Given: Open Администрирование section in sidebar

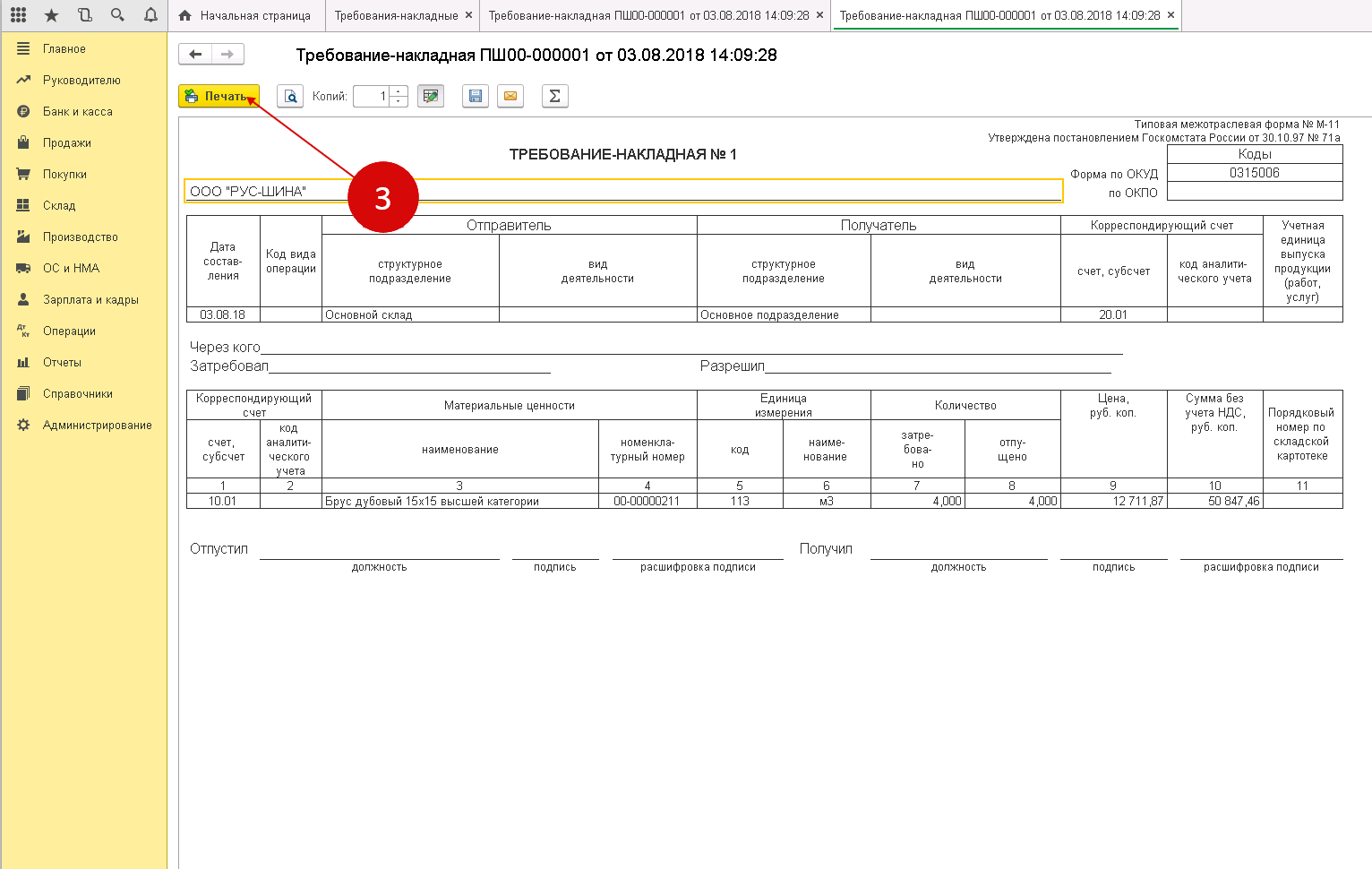Looking at the screenshot, I should tap(97, 425).
